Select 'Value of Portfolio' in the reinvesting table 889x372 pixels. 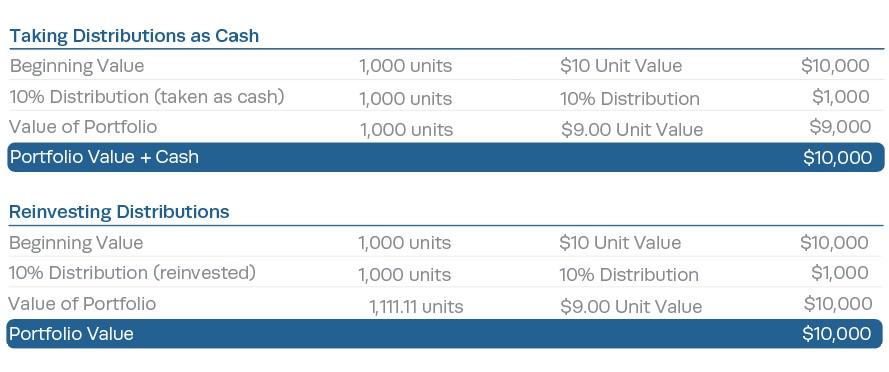[82, 303]
